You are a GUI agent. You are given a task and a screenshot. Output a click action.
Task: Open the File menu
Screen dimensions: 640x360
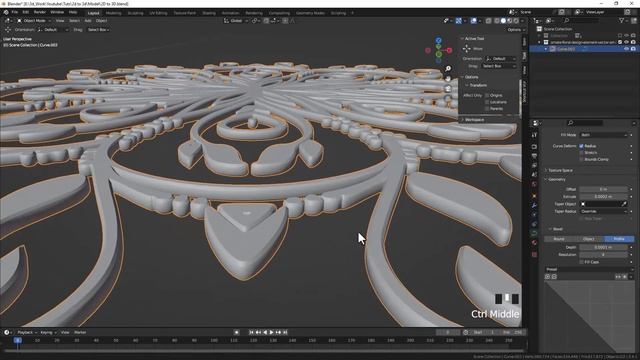pyautogui.click(x=15, y=12)
